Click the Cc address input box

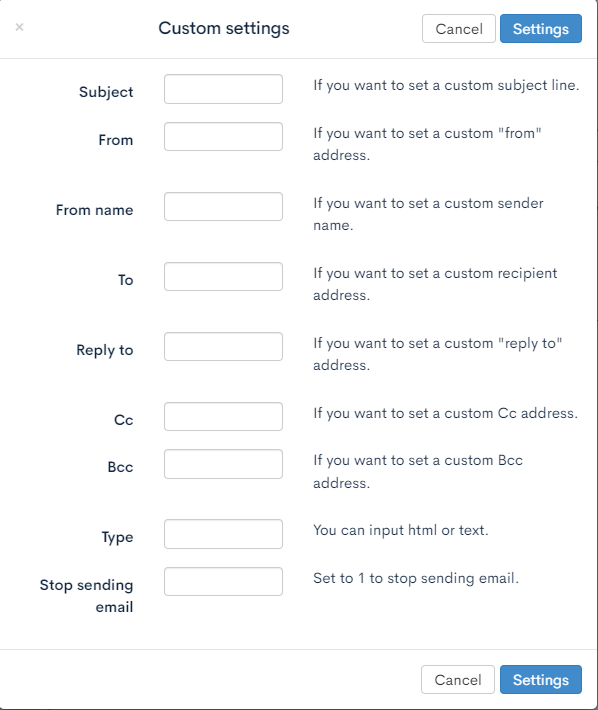[x=223, y=417]
